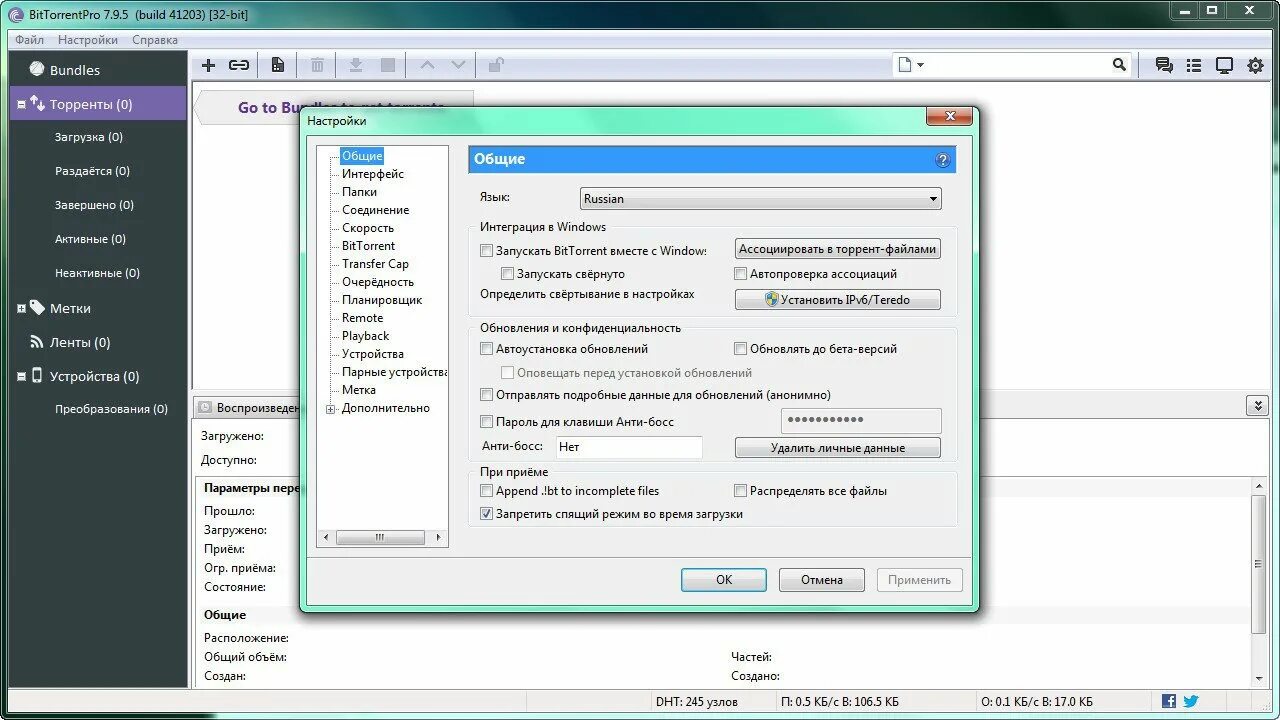The width and height of the screenshot is (1280, 720).
Task: Expand the Метки sidebar group
Action: click(x=22, y=309)
